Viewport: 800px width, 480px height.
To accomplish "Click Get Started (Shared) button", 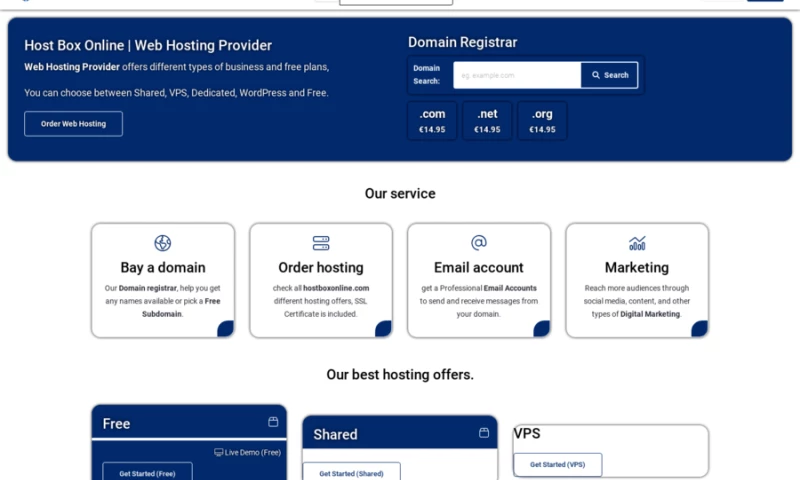I will pyautogui.click(x=351, y=473).
